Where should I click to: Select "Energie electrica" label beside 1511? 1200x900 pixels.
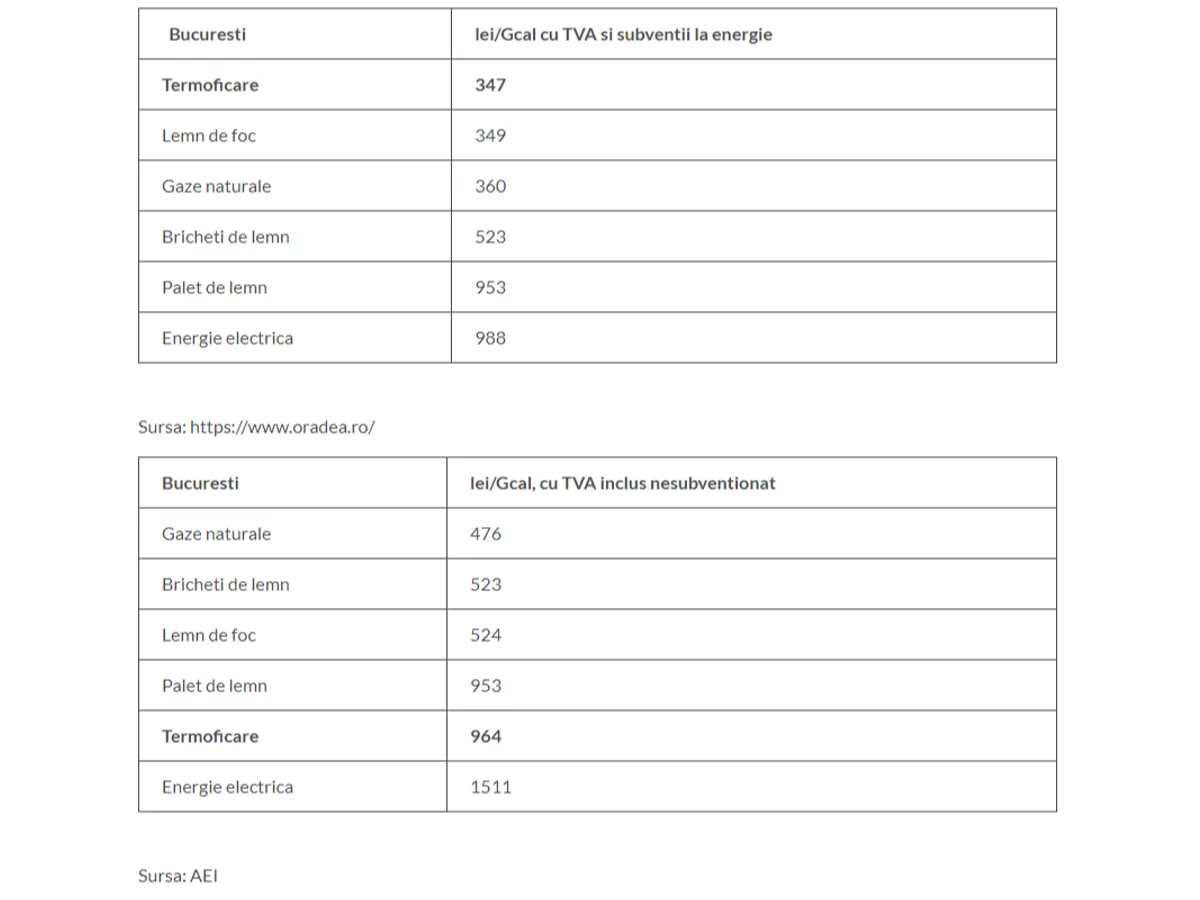tap(227, 787)
